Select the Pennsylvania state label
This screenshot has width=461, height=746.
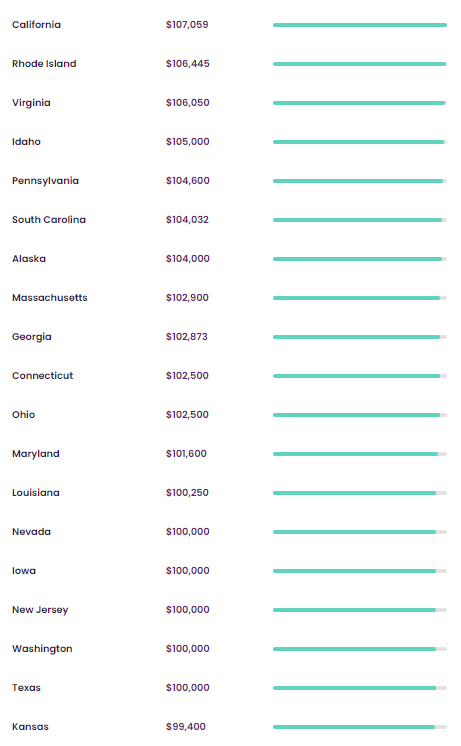click(x=45, y=181)
